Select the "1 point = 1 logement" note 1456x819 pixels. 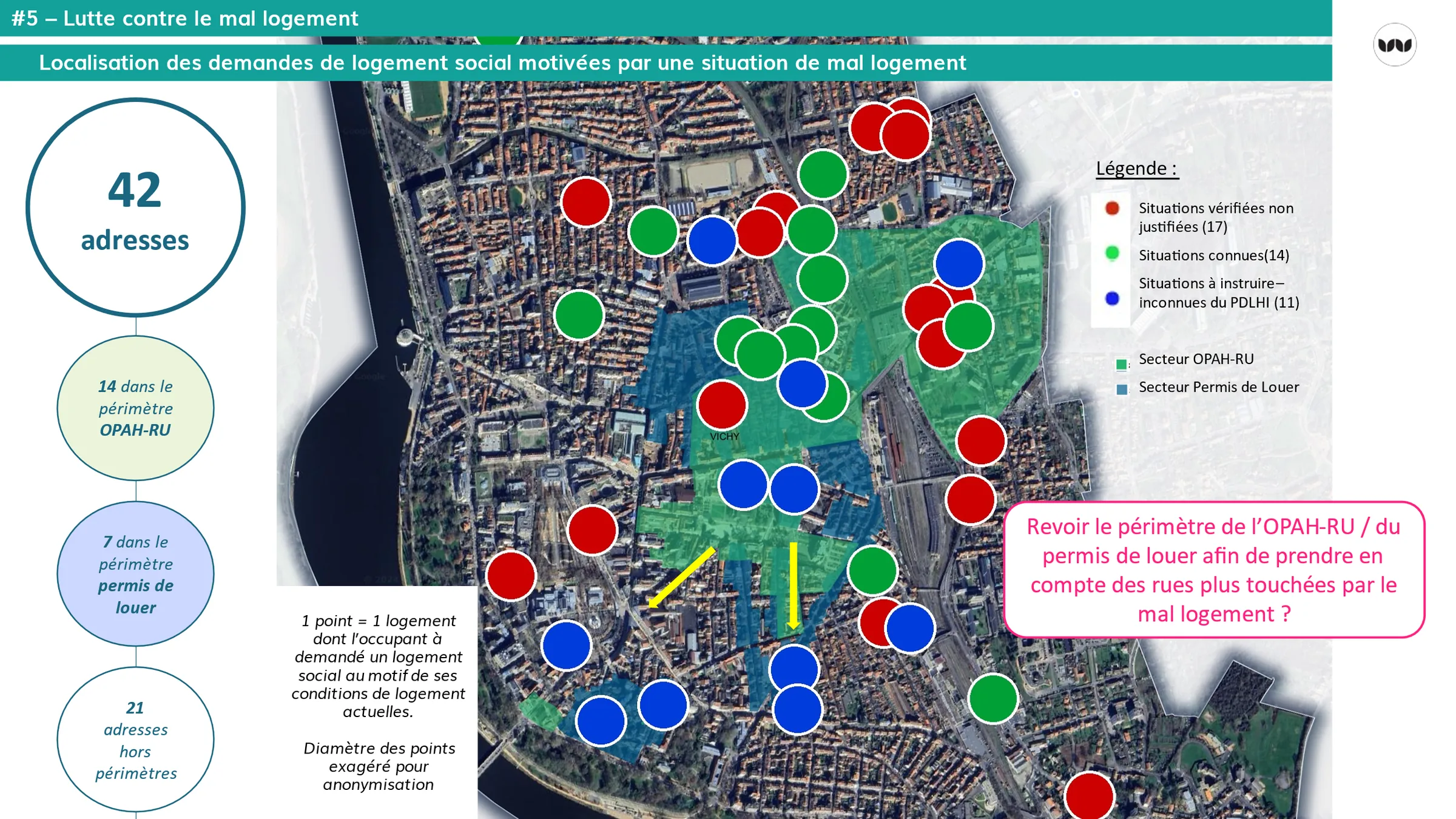tap(379, 666)
